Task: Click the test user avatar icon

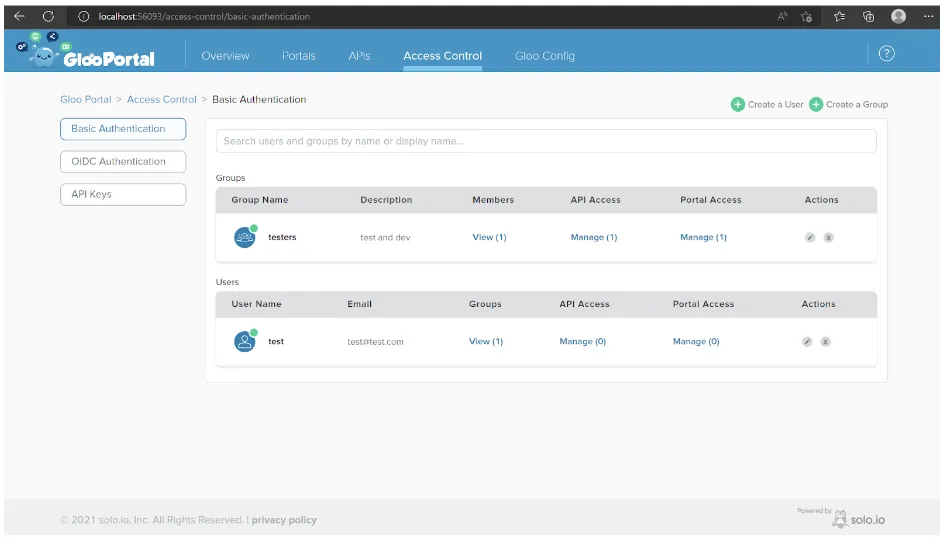Action: [245, 341]
